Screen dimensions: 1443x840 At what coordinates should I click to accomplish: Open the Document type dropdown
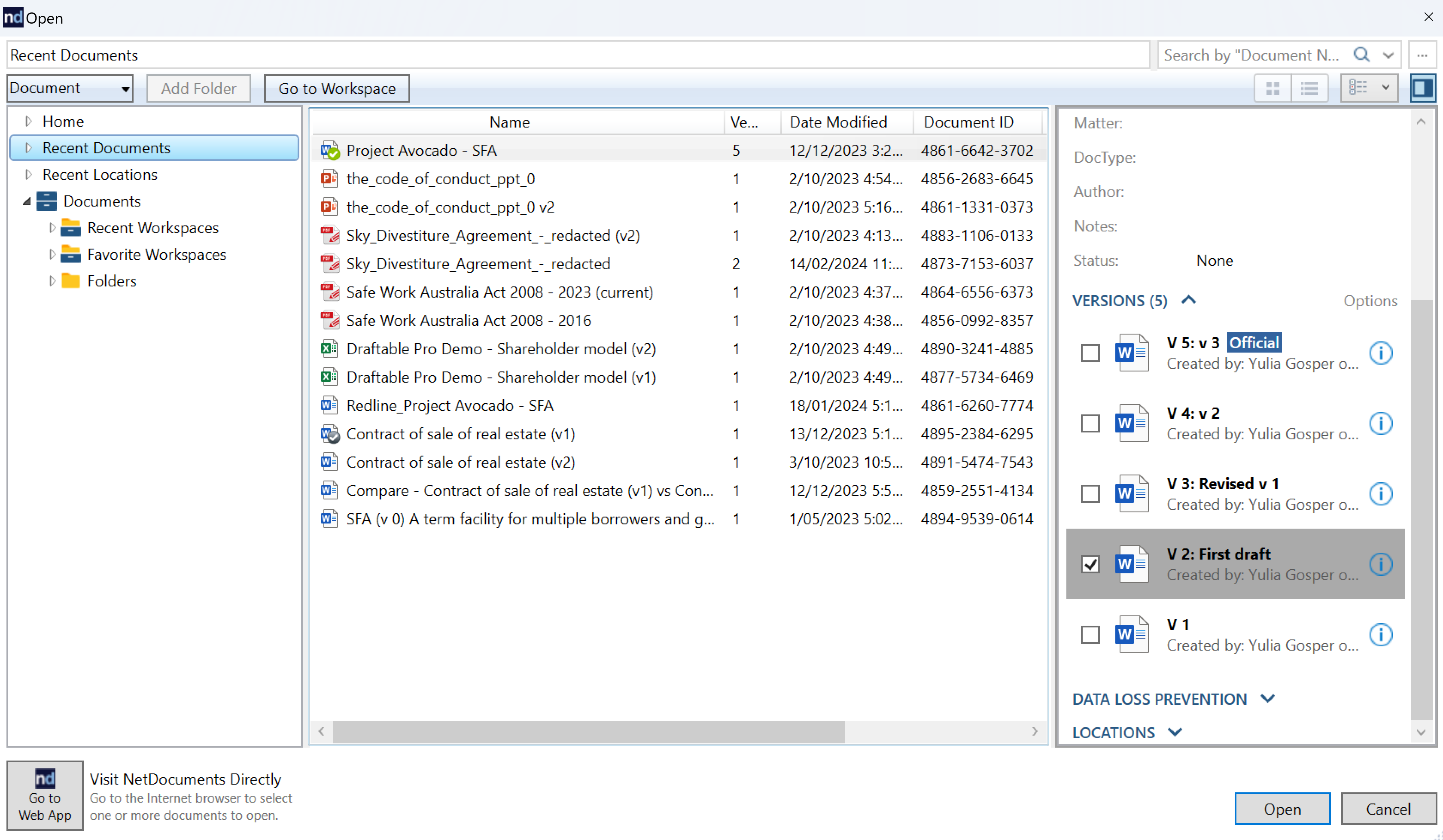[70, 88]
